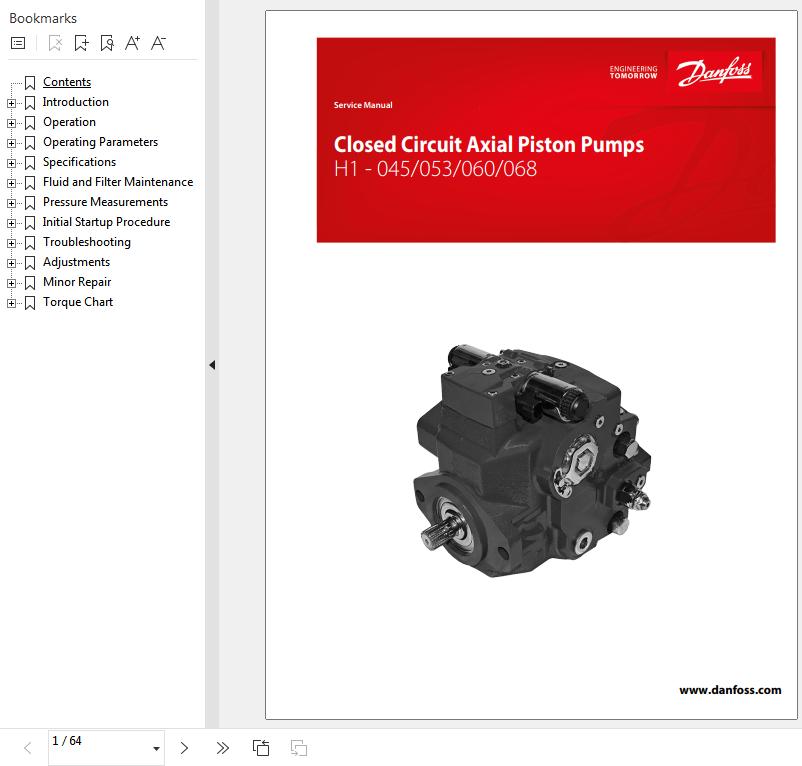Screen dimensions: 802x766
Task: Click the bookmark icon next to Contents
Action: [30, 83]
